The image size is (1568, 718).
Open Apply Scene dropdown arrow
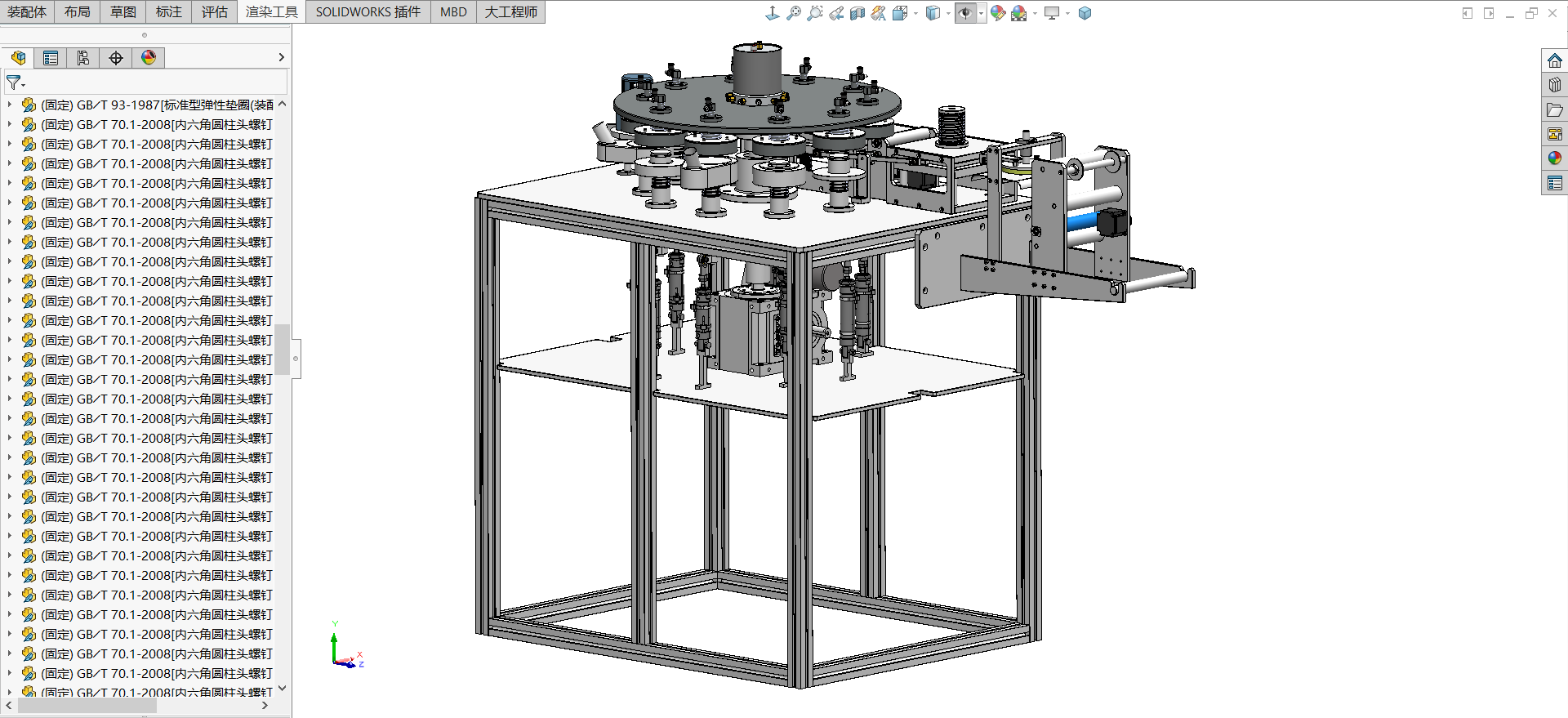pos(1035,13)
